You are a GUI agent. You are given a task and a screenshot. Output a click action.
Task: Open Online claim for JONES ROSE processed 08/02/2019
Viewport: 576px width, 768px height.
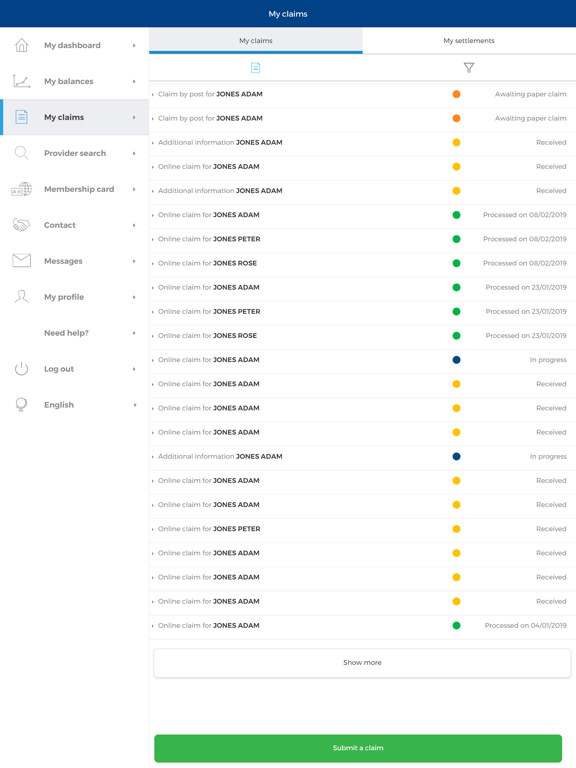[362, 263]
